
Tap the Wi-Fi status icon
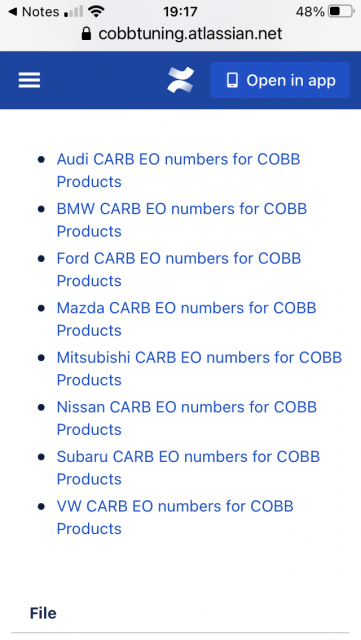(x=96, y=11)
